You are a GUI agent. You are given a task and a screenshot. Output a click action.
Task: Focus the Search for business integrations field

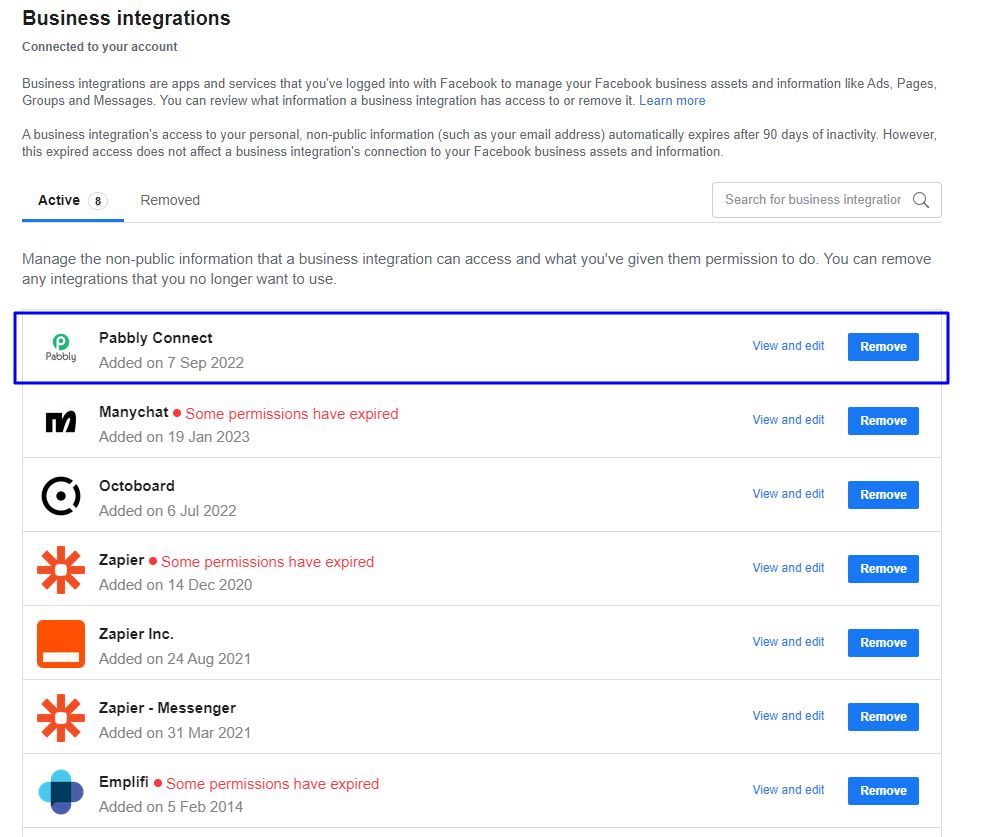pyautogui.click(x=826, y=200)
